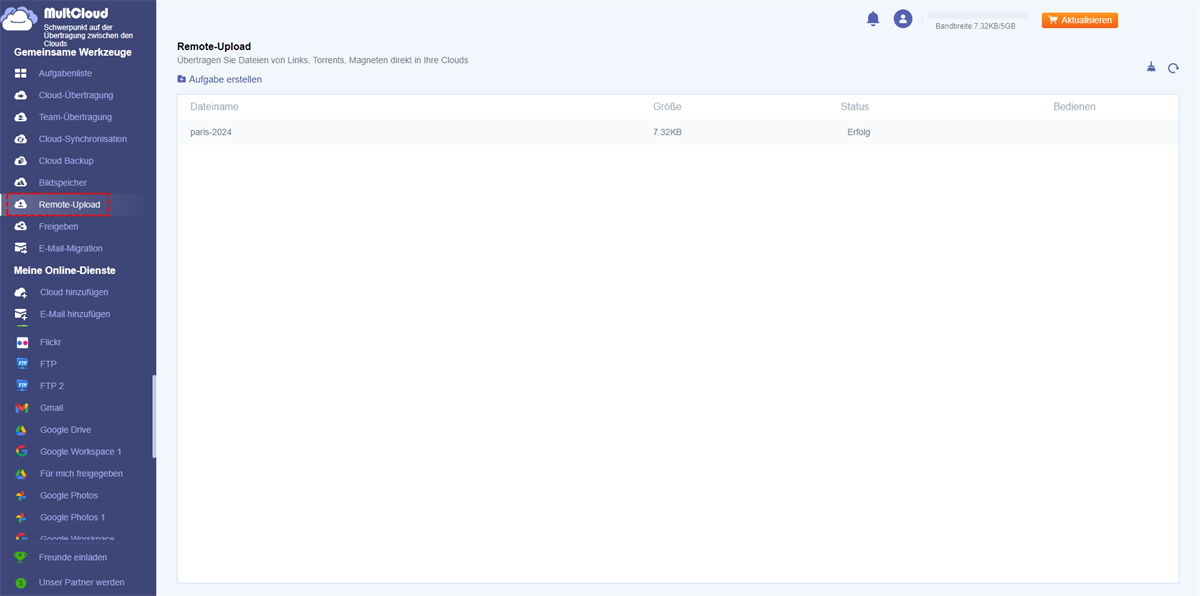Click the Aufgabenliste grid icon

(21, 74)
